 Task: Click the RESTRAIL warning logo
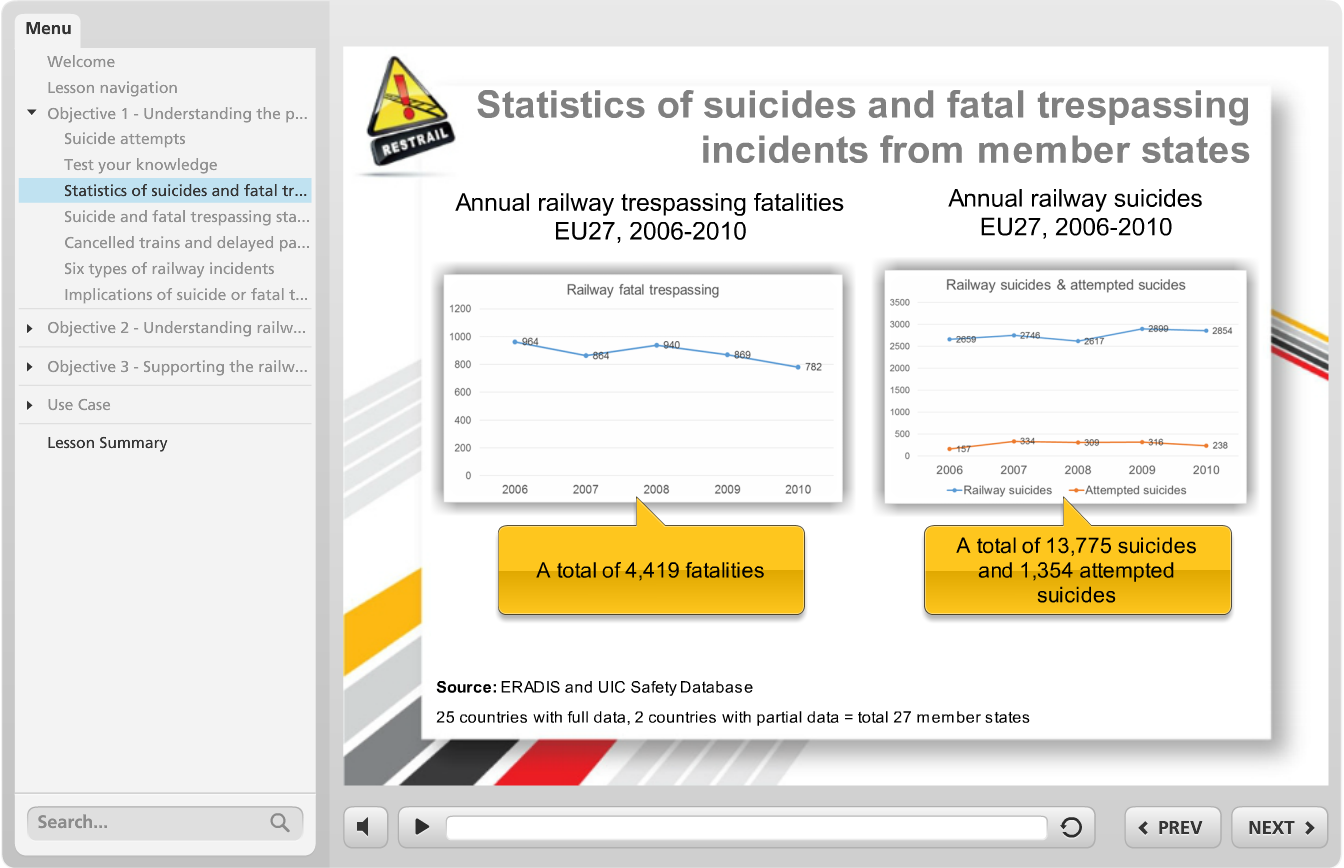[x=409, y=112]
